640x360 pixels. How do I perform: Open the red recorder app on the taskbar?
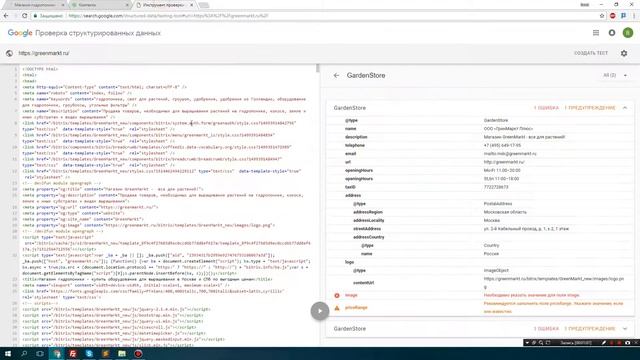click(x=138, y=353)
